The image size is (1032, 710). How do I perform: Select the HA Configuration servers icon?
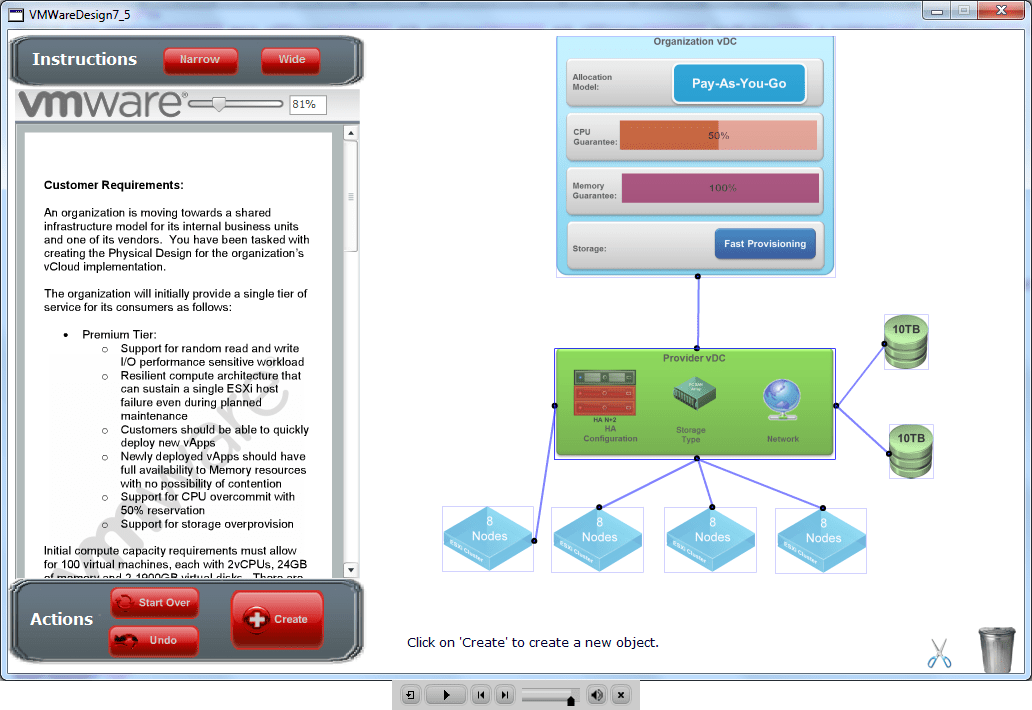tap(604, 390)
